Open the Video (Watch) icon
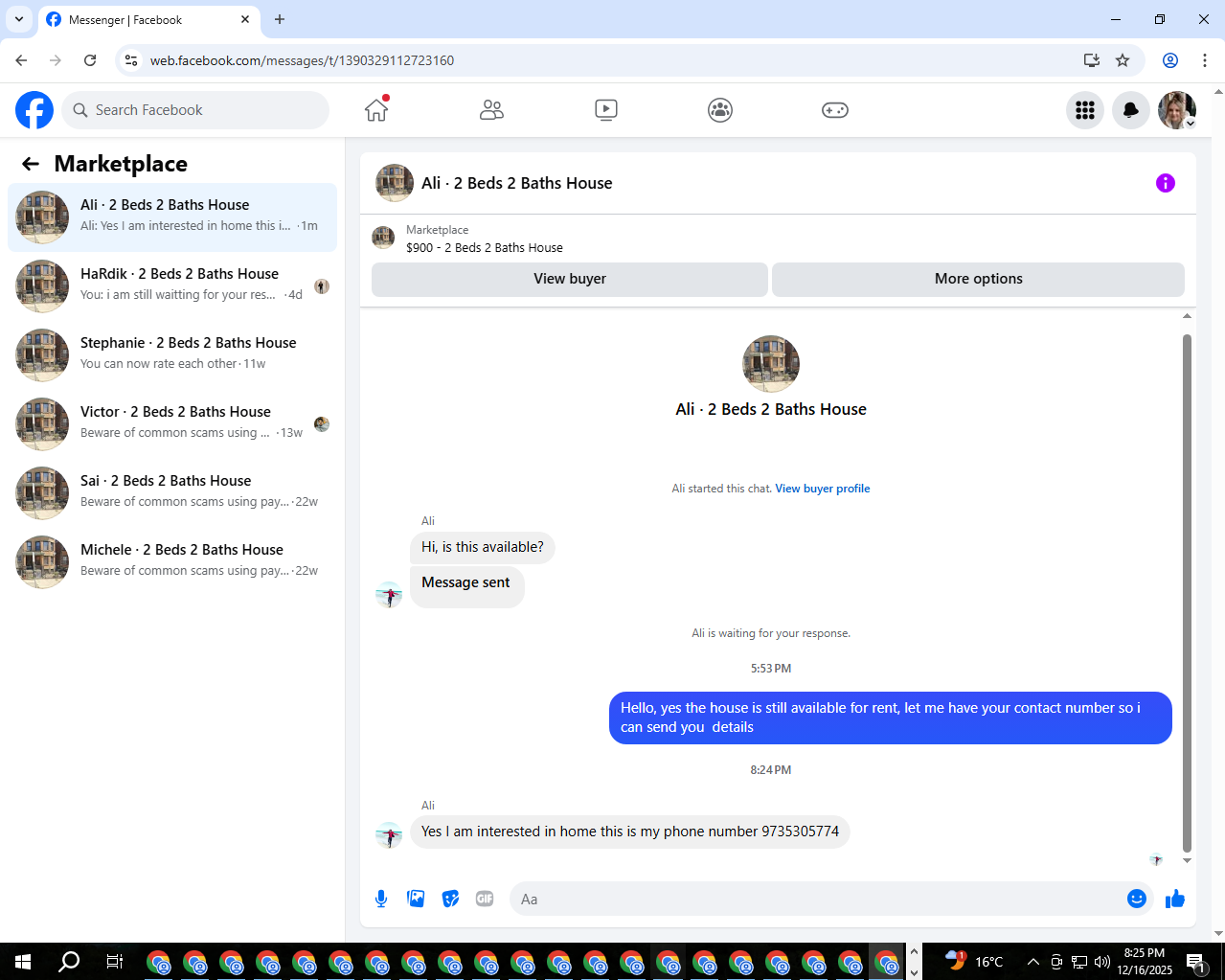This screenshot has width=1225, height=980. (606, 110)
